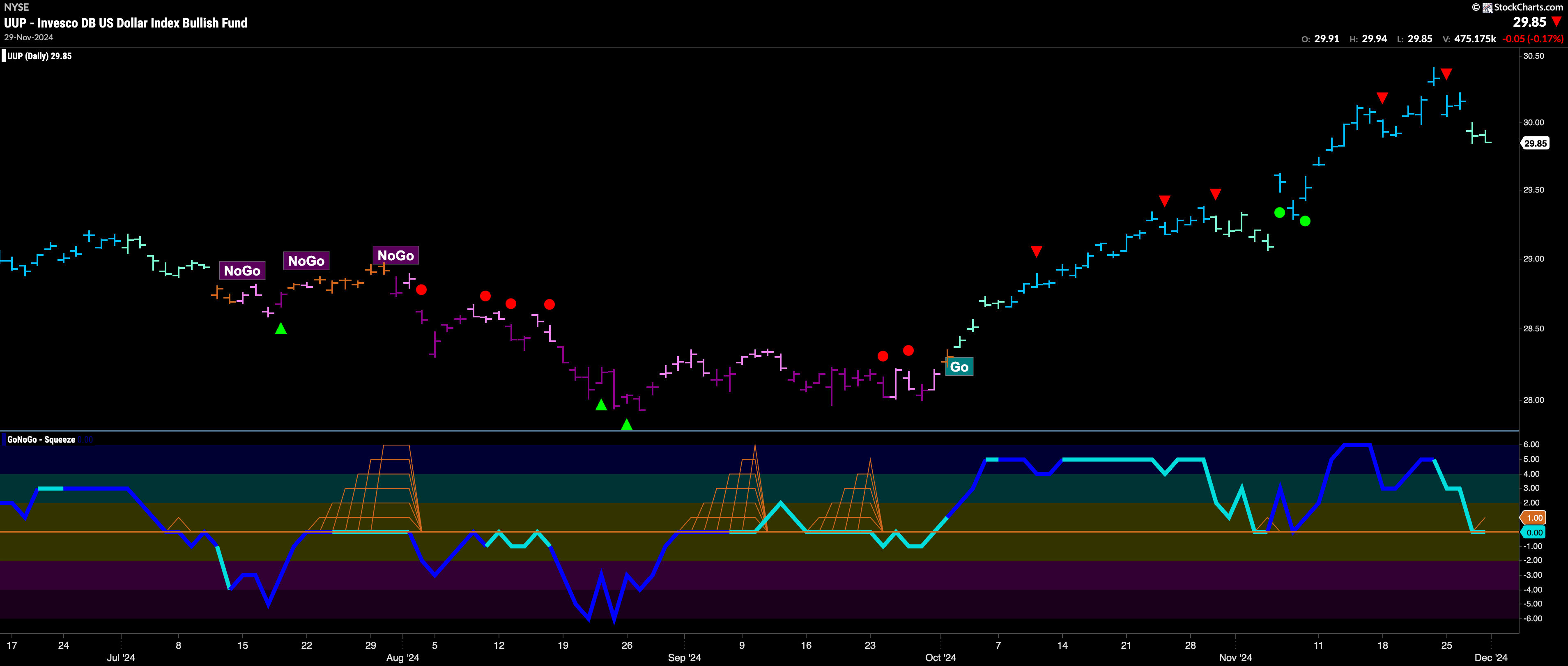Image resolution: width=1568 pixels, height=666 pixels.
Task: Click the third NoGo label near July 29
Action: 395,255
